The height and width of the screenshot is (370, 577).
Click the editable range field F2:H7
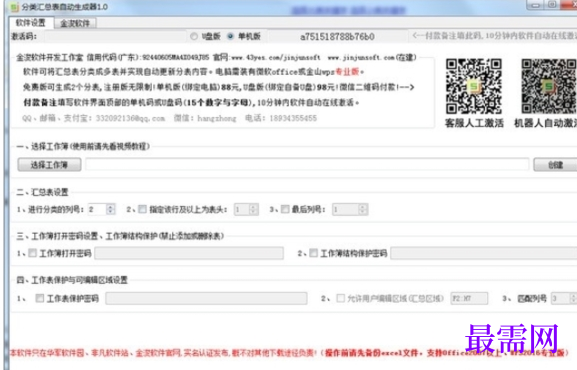469,298
